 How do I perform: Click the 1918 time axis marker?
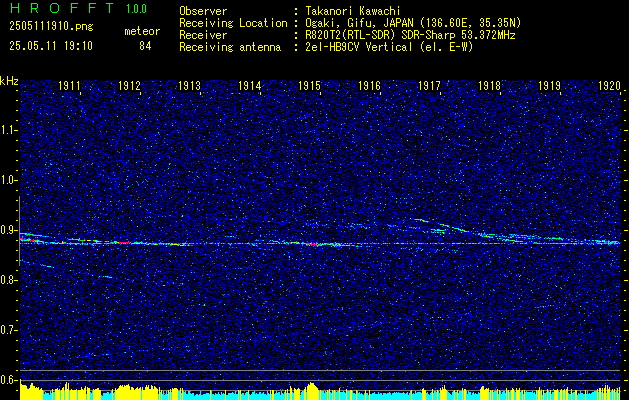489,85
